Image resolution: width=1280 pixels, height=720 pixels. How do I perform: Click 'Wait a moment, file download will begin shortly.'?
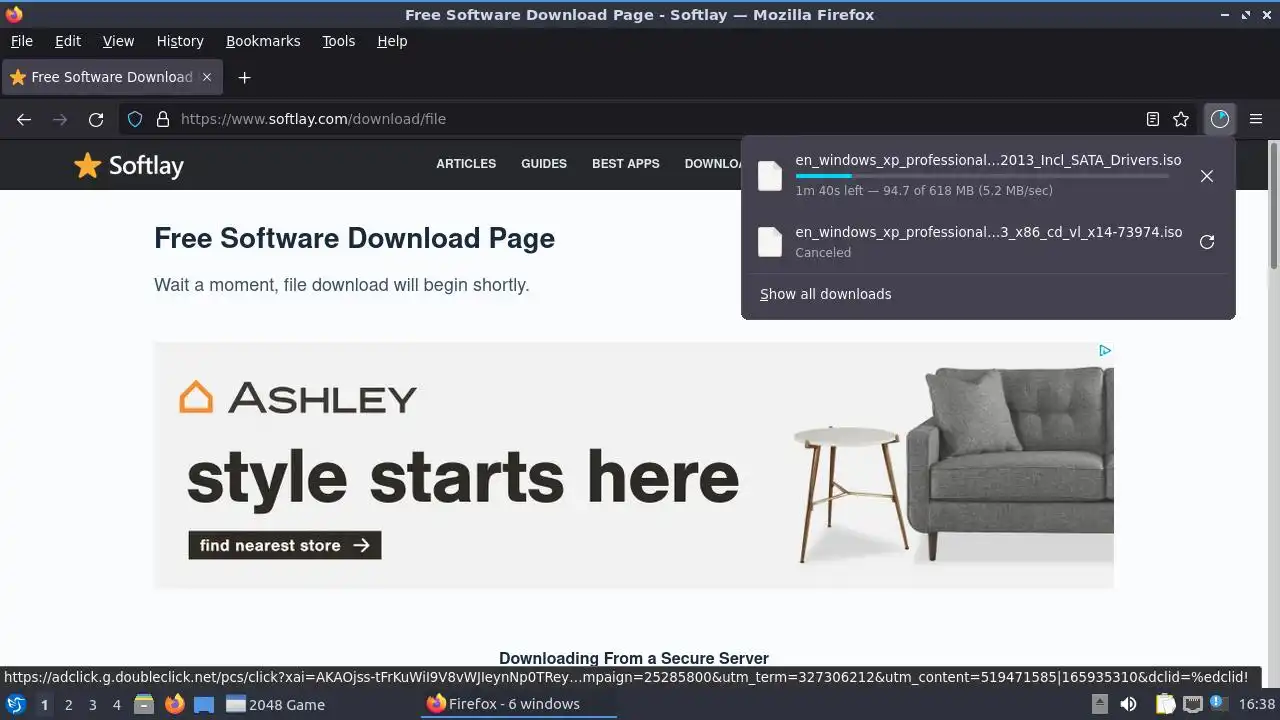tap(342, 285)
